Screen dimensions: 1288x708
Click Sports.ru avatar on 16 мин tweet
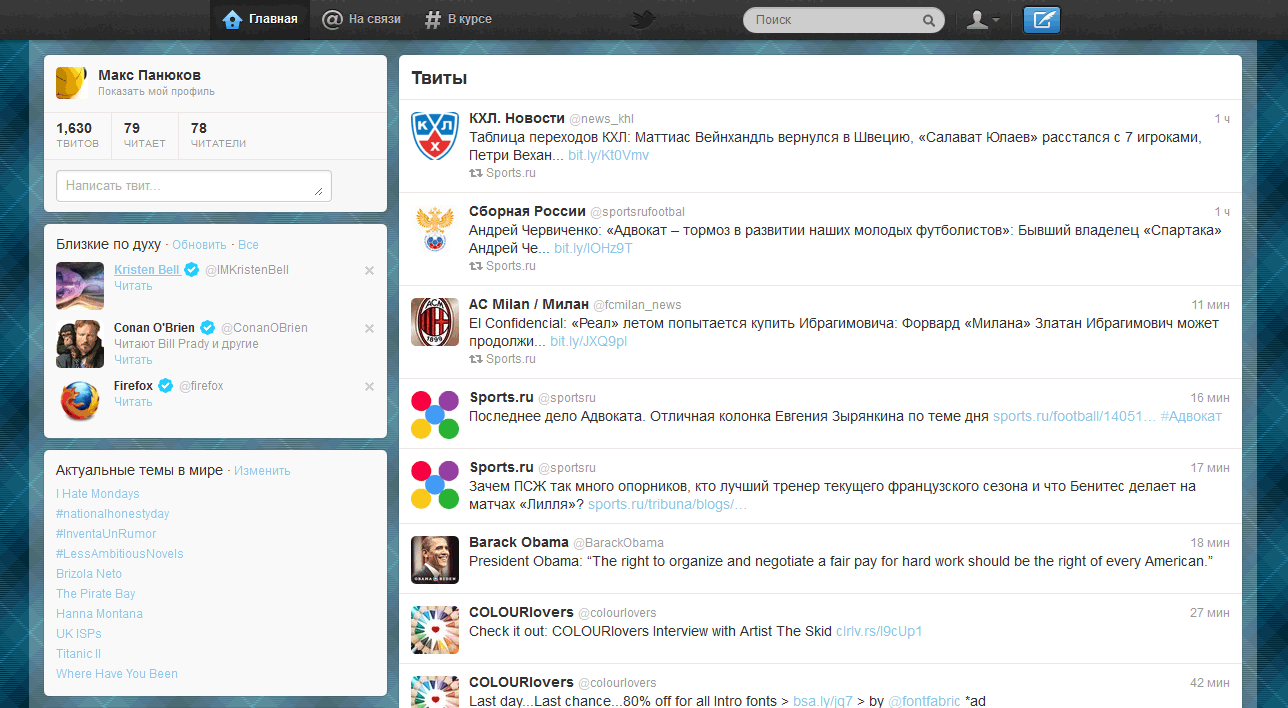click(x=435, y=415)
